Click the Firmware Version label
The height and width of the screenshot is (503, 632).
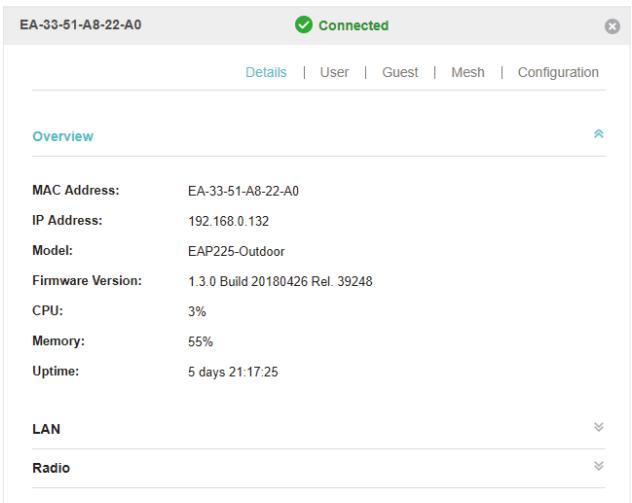click(87, 281)
